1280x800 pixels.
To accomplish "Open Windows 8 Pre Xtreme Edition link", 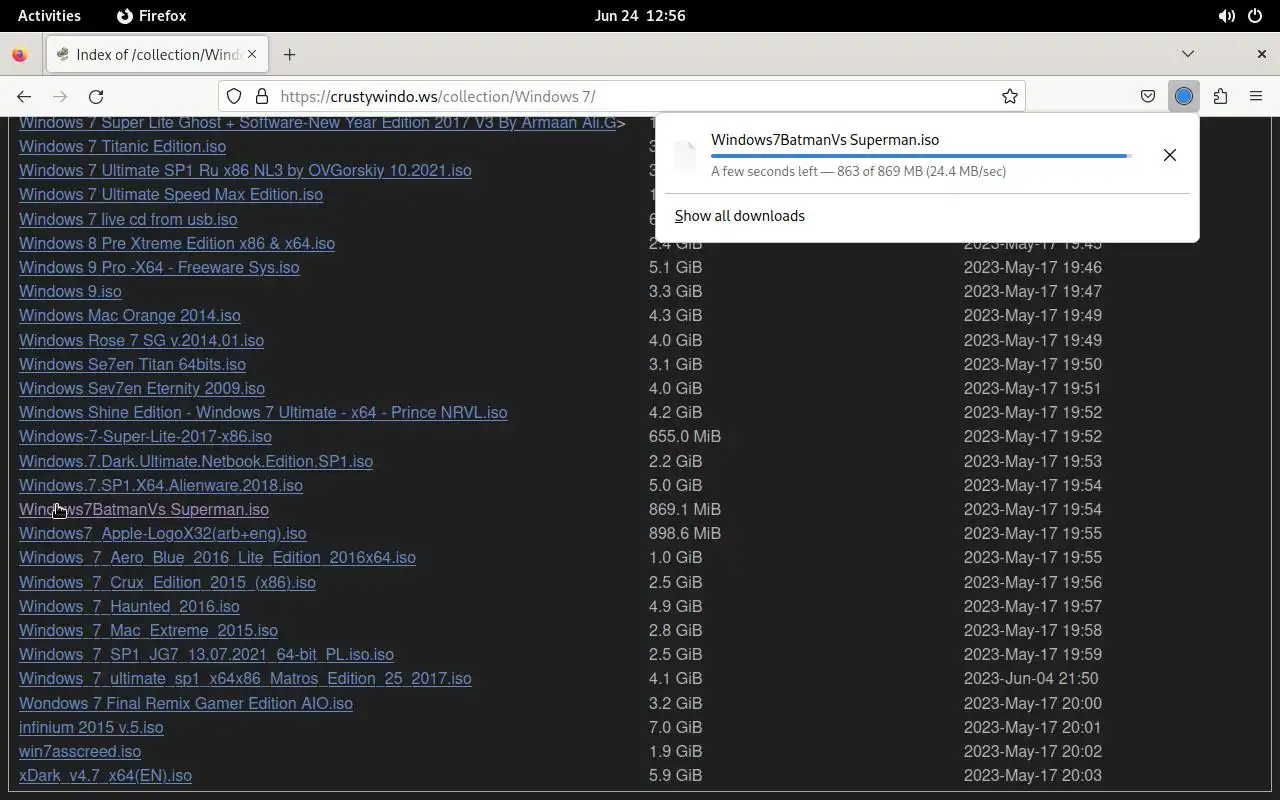I will click(177, 243).
